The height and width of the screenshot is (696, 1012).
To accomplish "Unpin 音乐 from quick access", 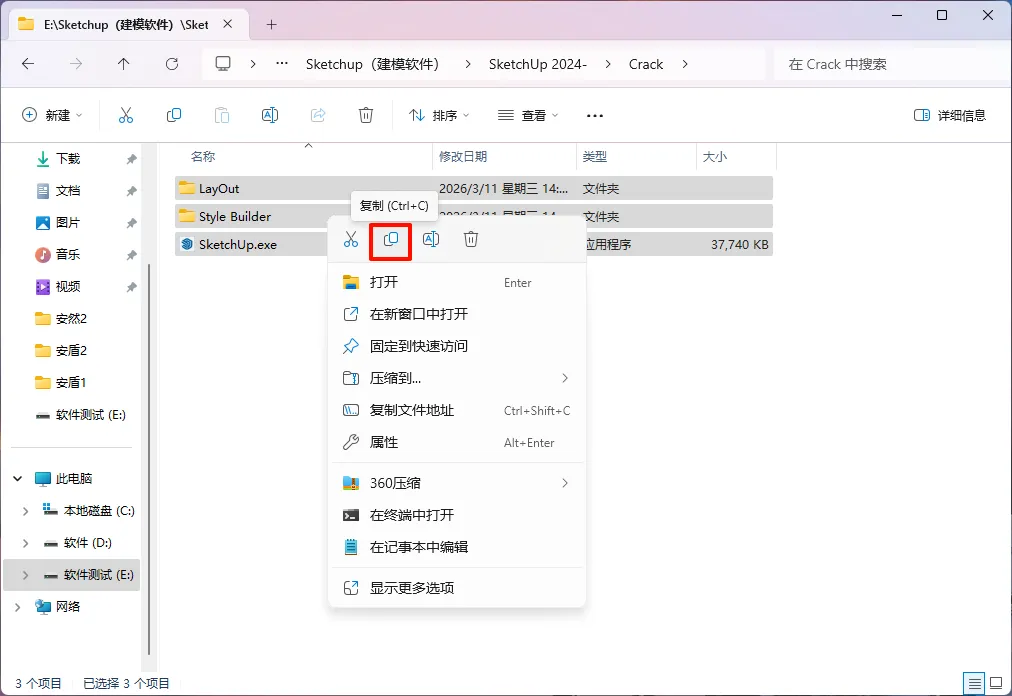I will click(x=131, y=255).
